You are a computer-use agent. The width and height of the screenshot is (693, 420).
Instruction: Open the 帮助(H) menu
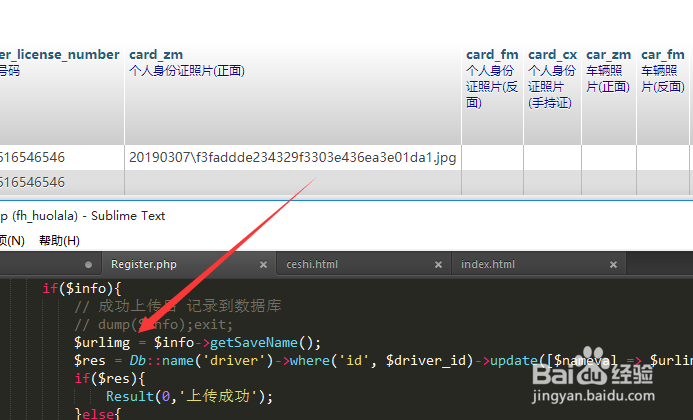[59, 241]
